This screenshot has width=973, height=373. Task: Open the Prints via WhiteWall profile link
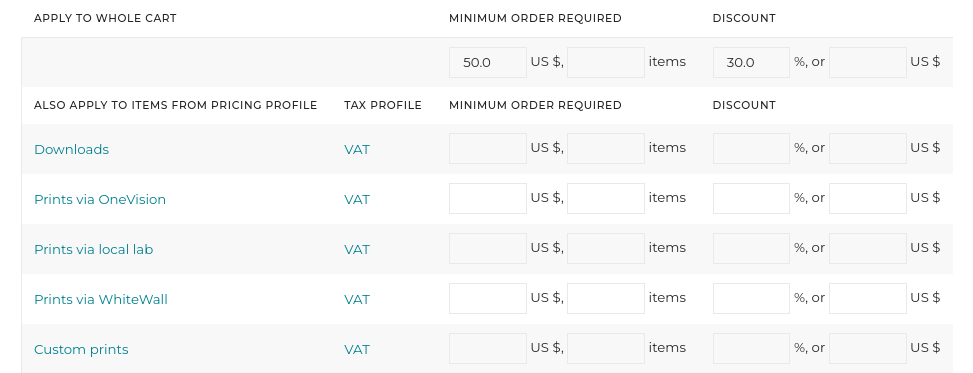coord(101,300)
